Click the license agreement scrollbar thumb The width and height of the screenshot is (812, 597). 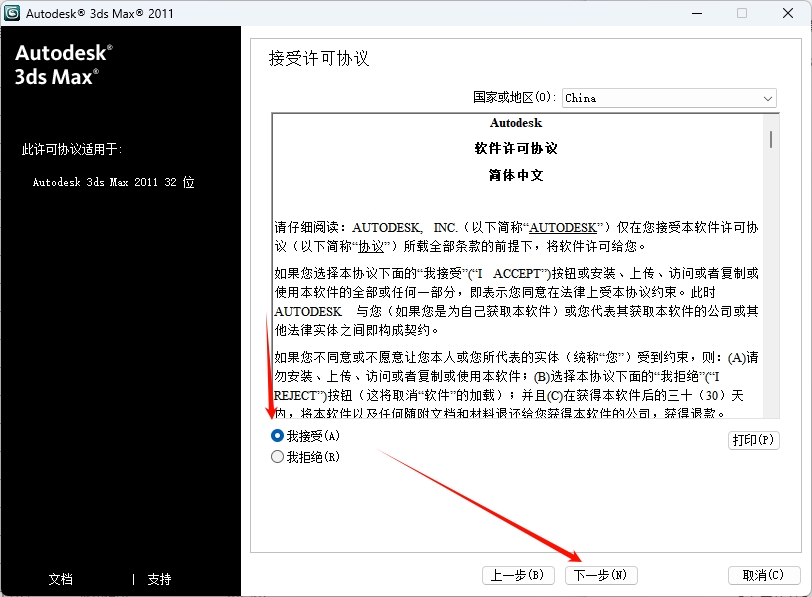coord(771,137)
